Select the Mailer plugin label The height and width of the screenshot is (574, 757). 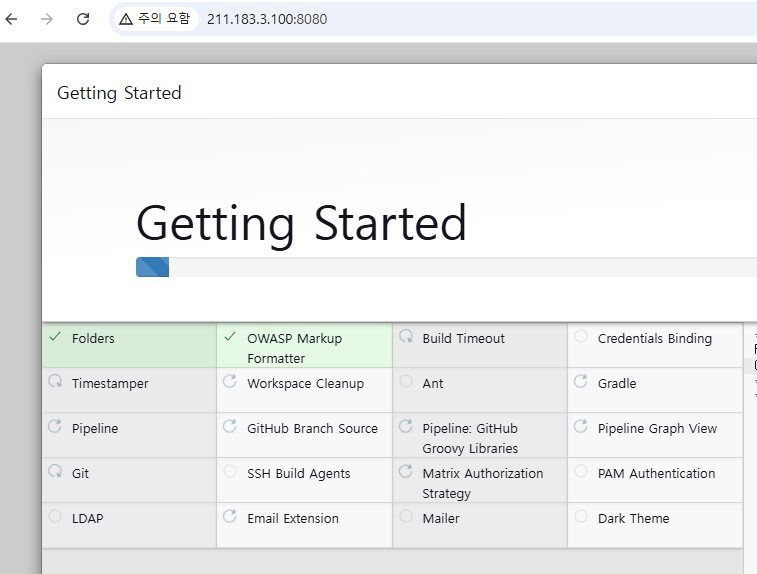click(441, 518)
